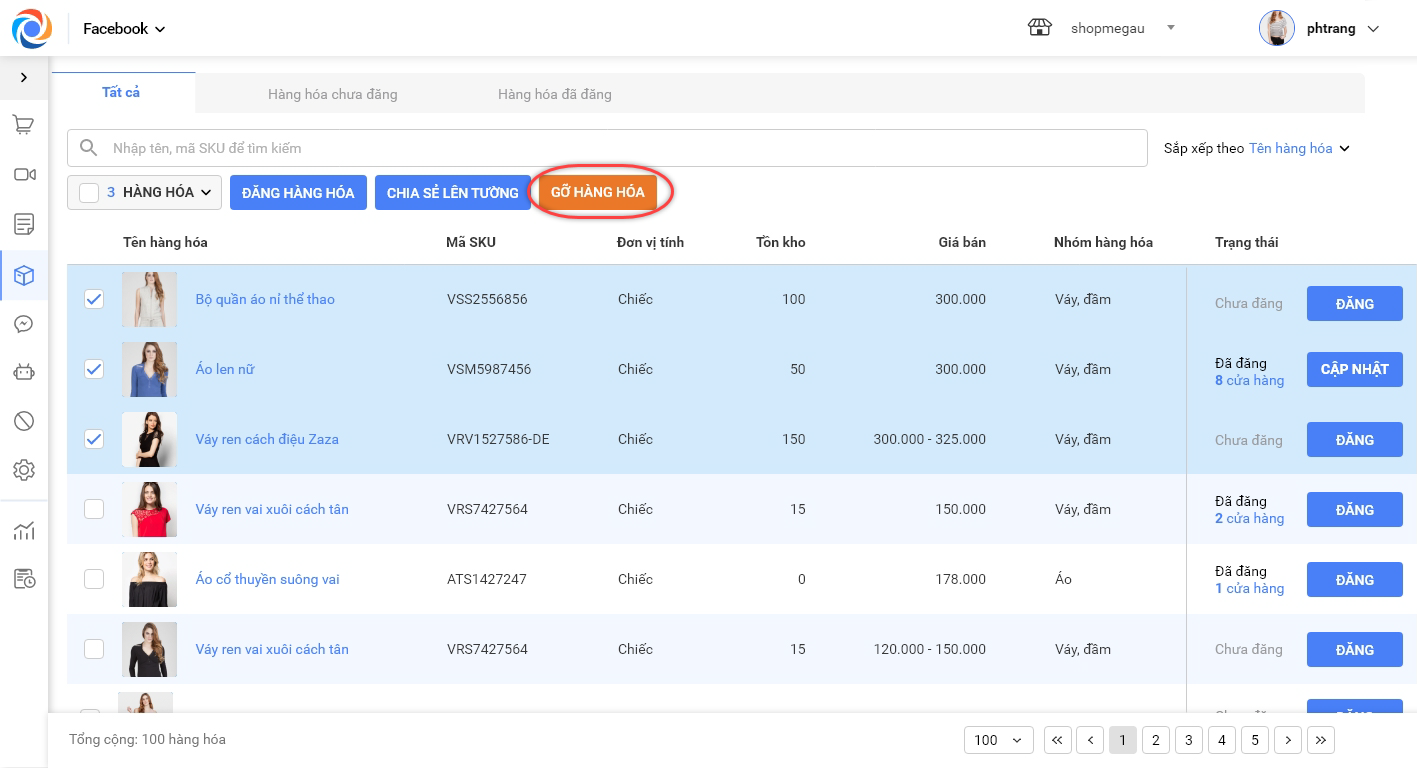This screenshot has height=768, width=1417.
Task: Open the Messenger chat sidebar icon
Action: pyautogui.click(x=24, y=324)
